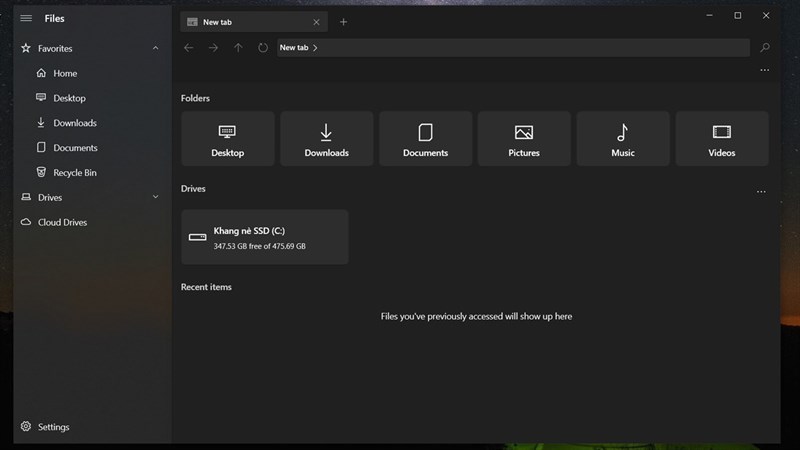
Task: Refresh the current view
Action: pos(263,47)
